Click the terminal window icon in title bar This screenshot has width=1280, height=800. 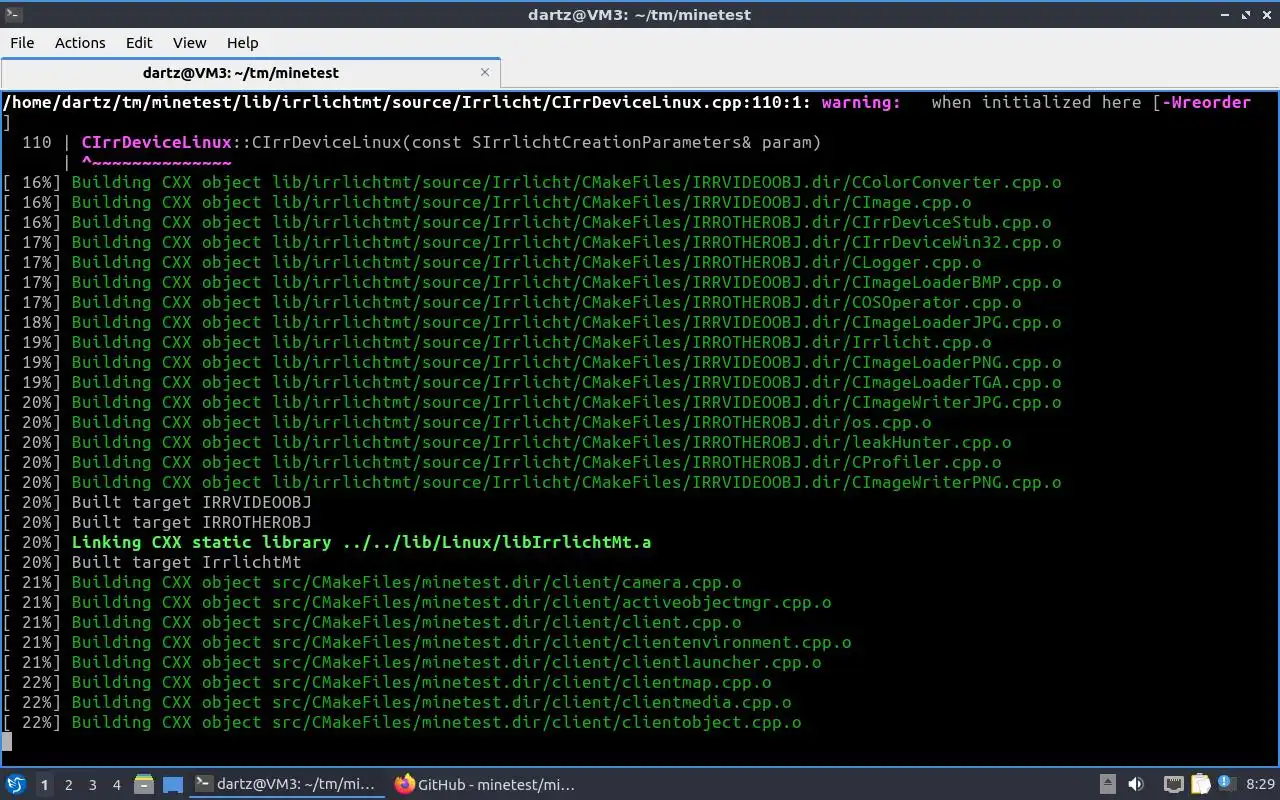12,14
